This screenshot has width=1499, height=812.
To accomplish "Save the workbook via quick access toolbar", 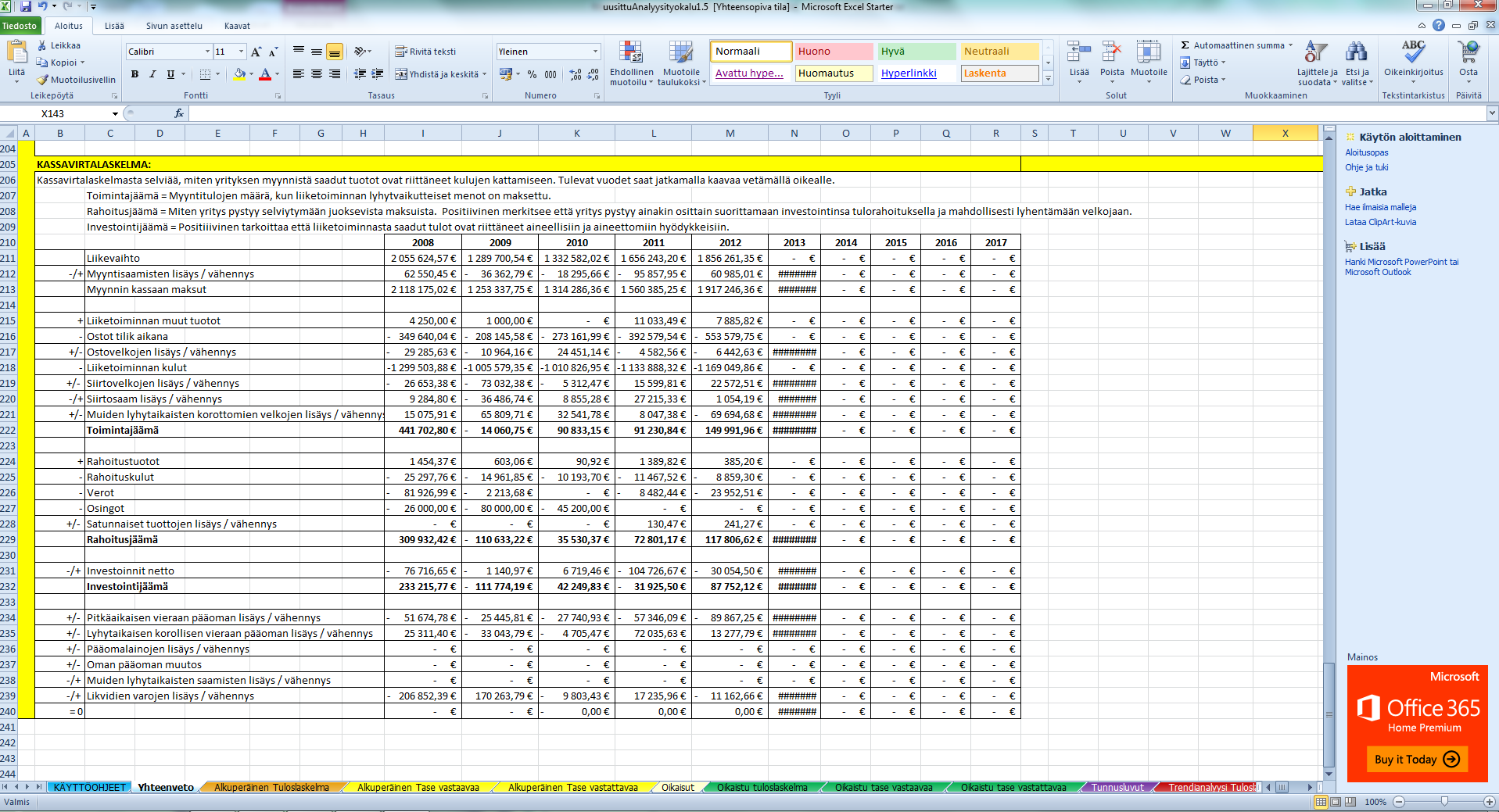I will point(26,6).
